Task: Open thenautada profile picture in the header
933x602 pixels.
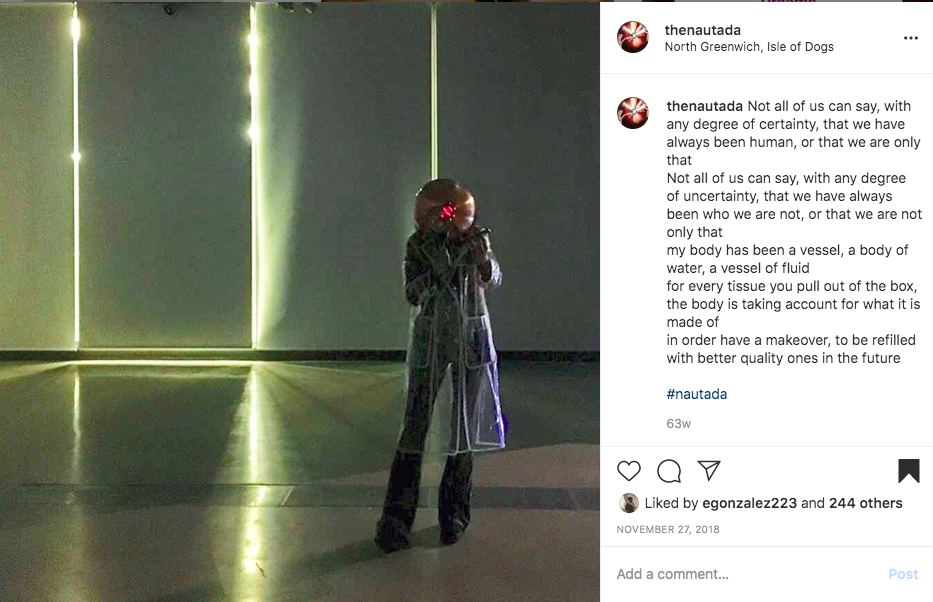Action: coord(633,37)
